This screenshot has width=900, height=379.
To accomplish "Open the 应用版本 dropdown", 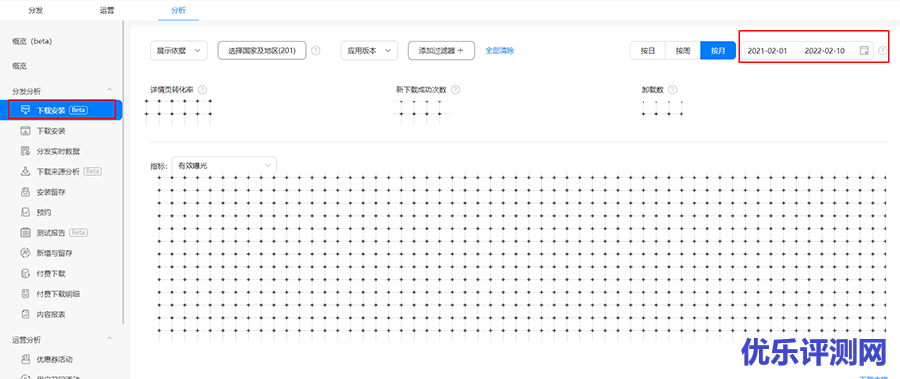I will tap(369, 51).
